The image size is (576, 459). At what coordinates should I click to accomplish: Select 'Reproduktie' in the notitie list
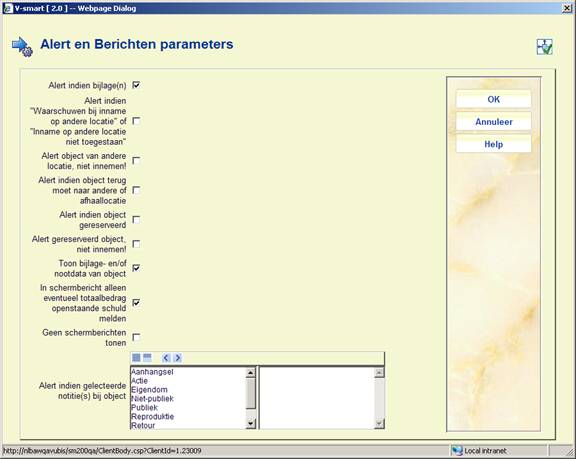point(152,416)
